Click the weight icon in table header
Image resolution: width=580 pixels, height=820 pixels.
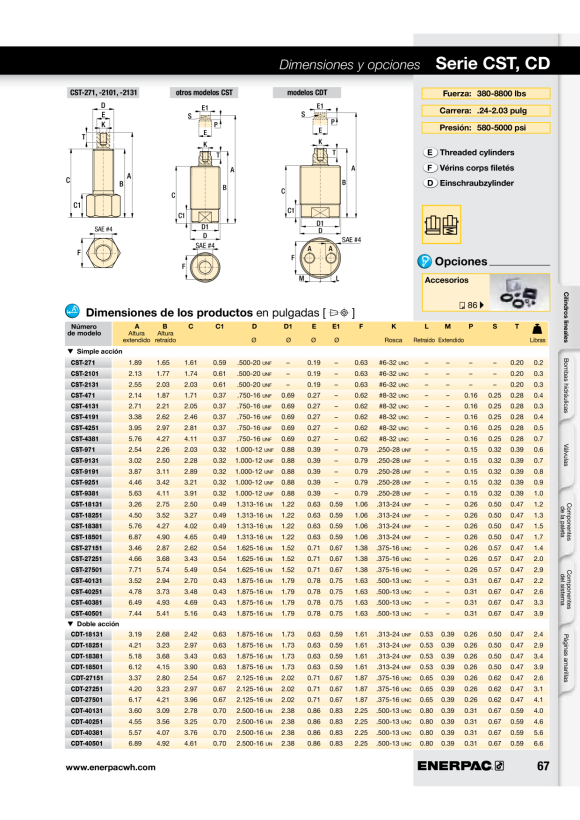click(537, 329)
